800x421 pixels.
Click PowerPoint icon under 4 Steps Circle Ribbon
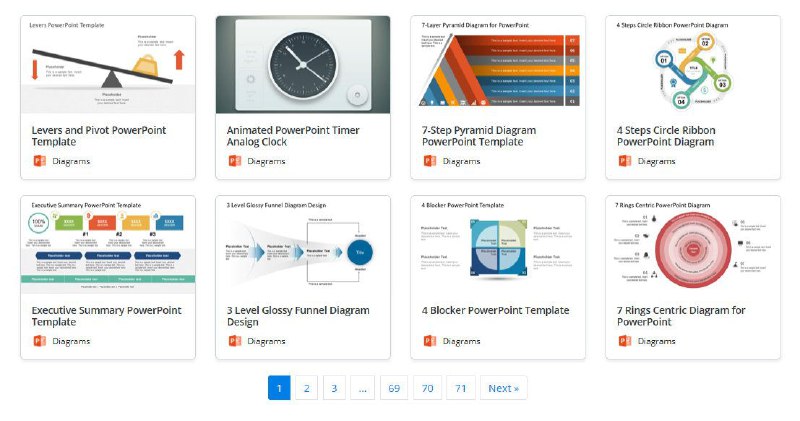pyautogui.click(x=625, y=161)
